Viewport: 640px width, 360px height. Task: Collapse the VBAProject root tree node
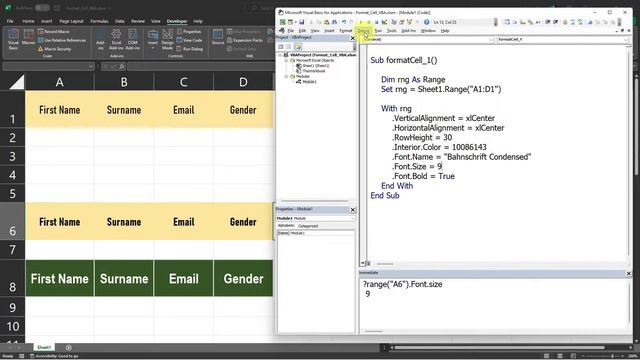pyautogui.click(x=280, y=55)
